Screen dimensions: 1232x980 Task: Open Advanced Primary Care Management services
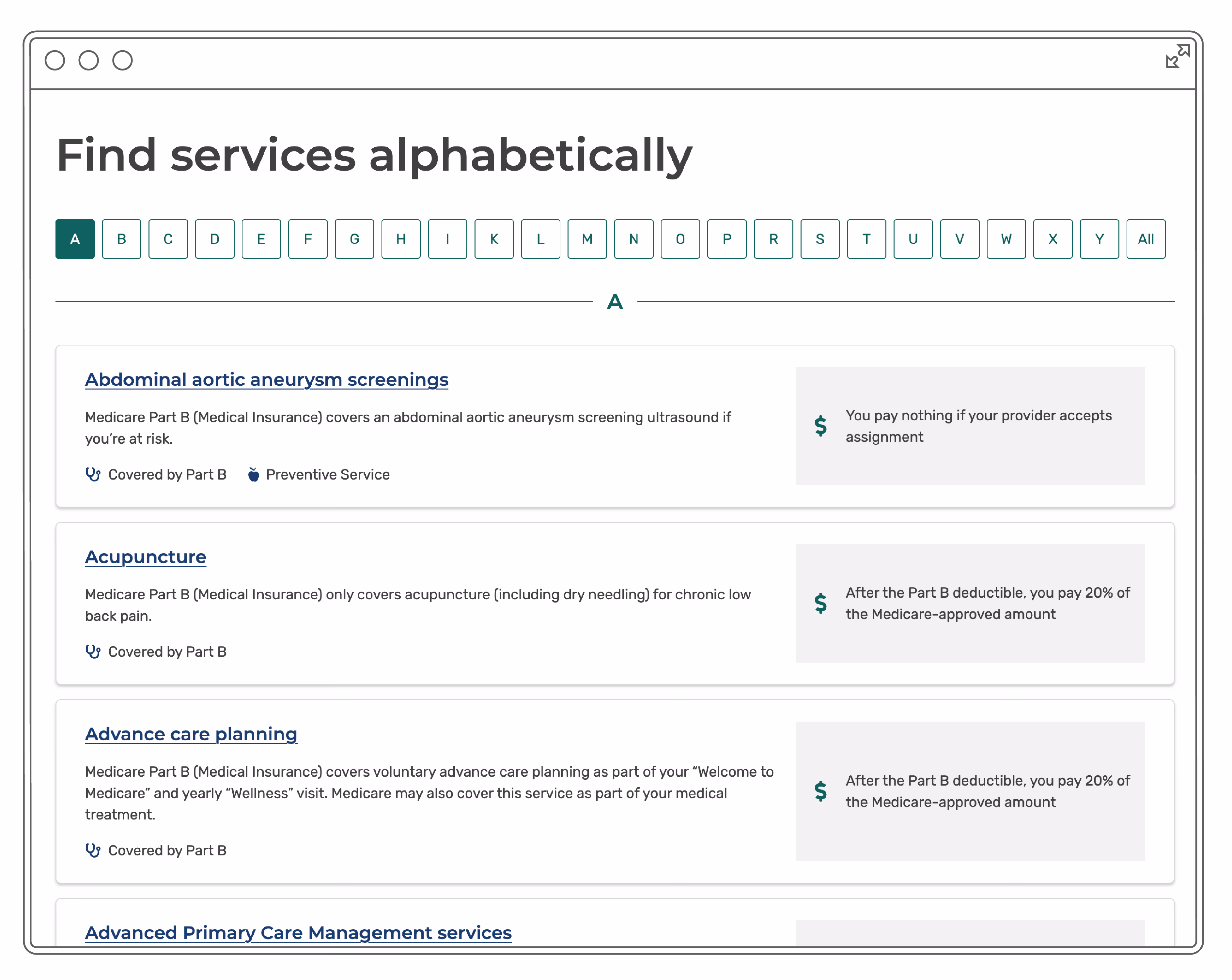tap(298, 933)
